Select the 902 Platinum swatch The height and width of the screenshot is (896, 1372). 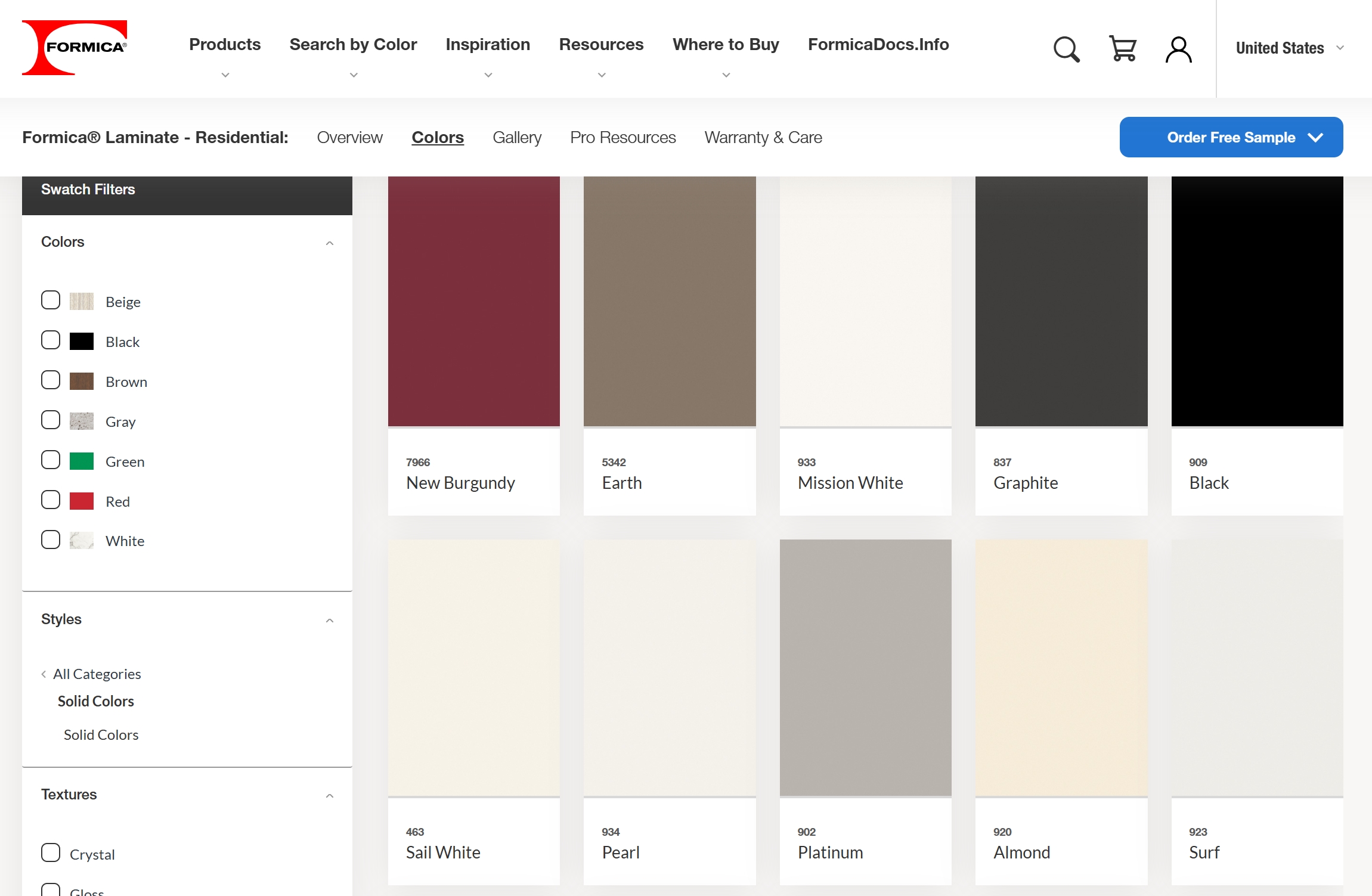coord(865,668)
